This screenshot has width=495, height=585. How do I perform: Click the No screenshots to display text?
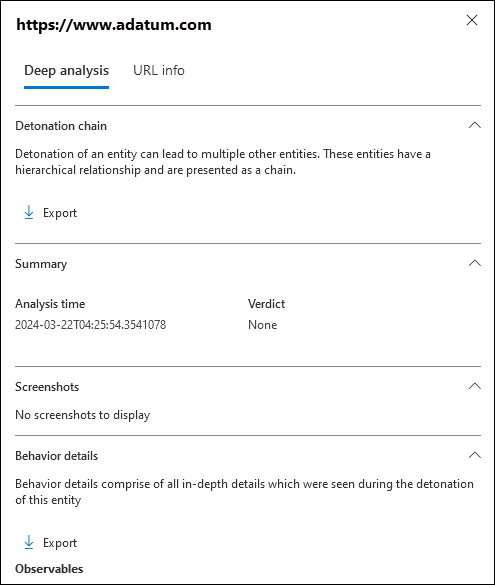[x=82, y=415]
